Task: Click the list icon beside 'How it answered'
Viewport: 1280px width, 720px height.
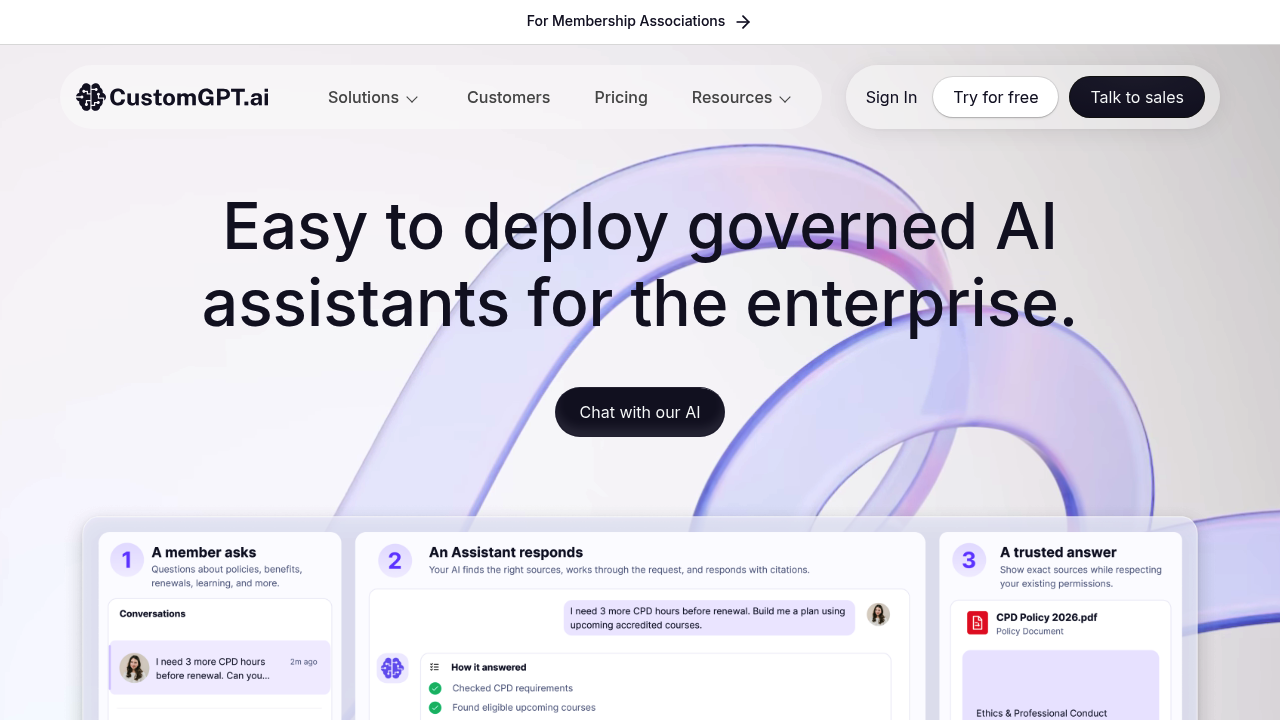Action: (x=434, y=667)
